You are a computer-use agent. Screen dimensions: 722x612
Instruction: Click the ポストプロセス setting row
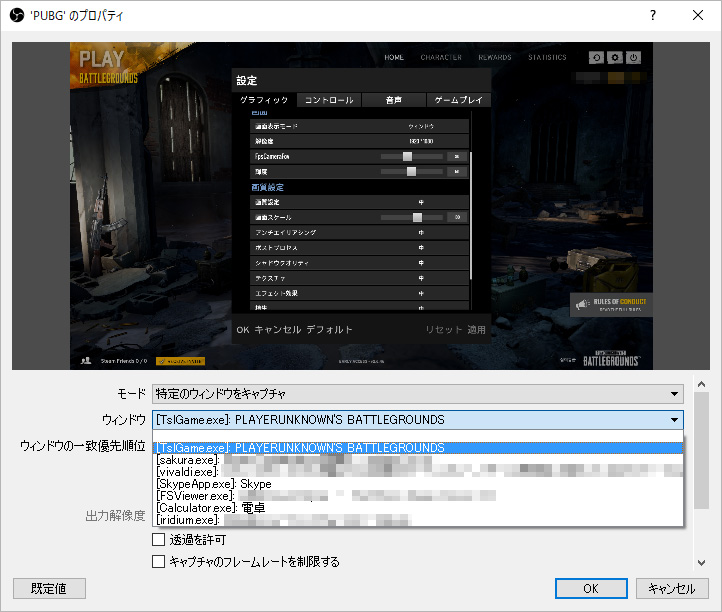360,248
